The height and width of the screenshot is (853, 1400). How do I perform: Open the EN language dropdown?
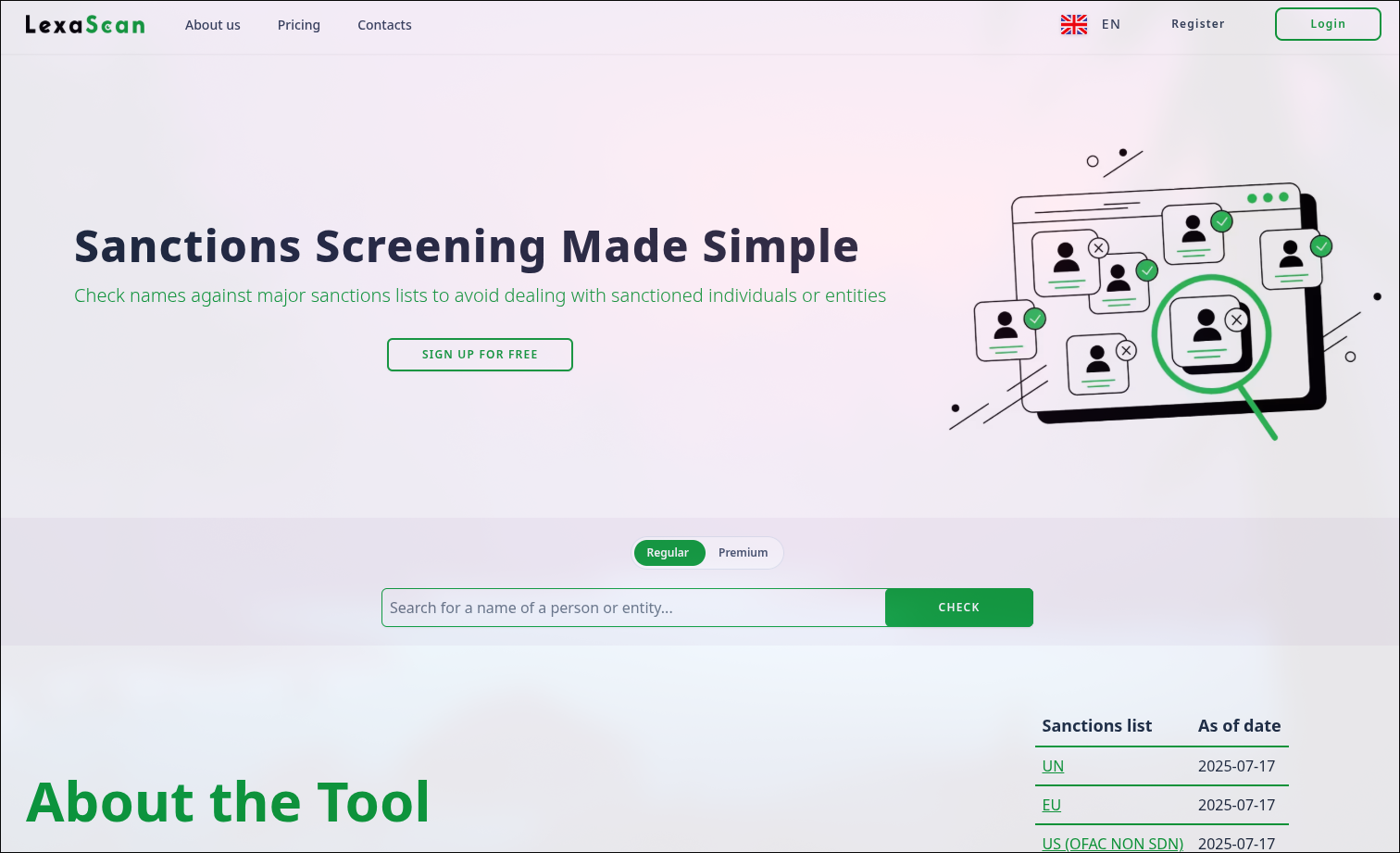point(1110,25)
